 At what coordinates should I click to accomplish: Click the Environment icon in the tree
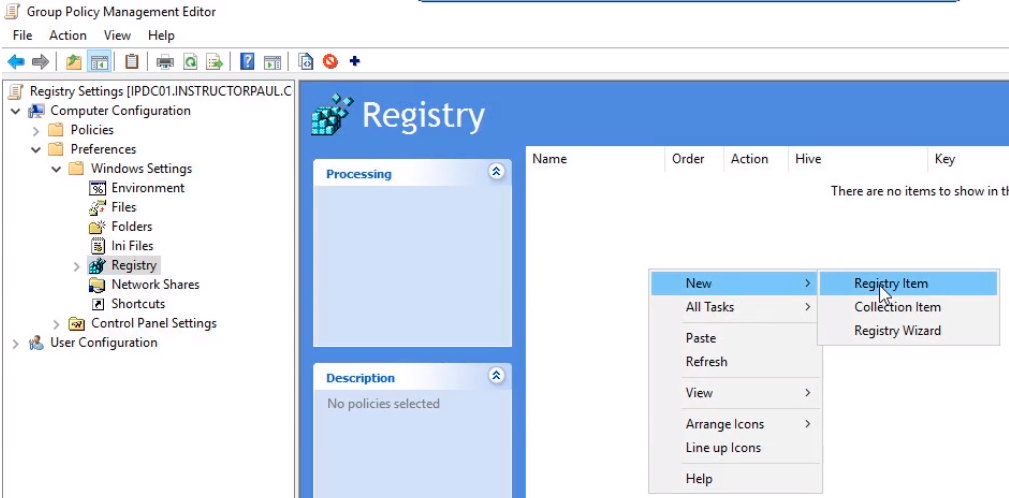pyautogui.click(x=97, y=188)
